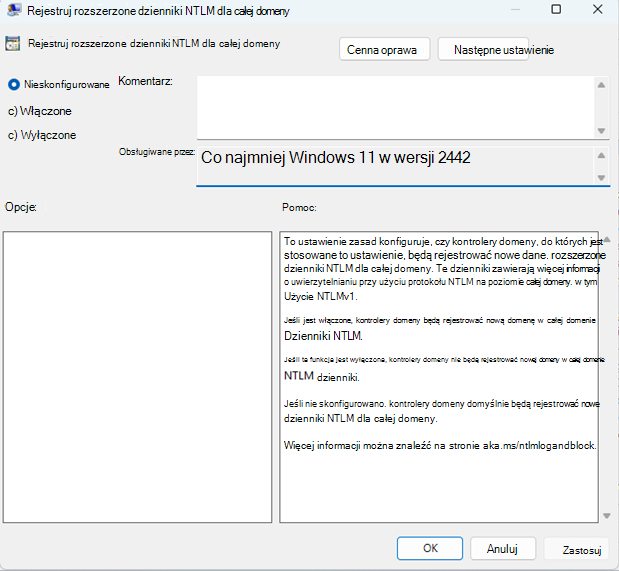Click the Pomoc pane scroll up arrow

coord(607,239)
